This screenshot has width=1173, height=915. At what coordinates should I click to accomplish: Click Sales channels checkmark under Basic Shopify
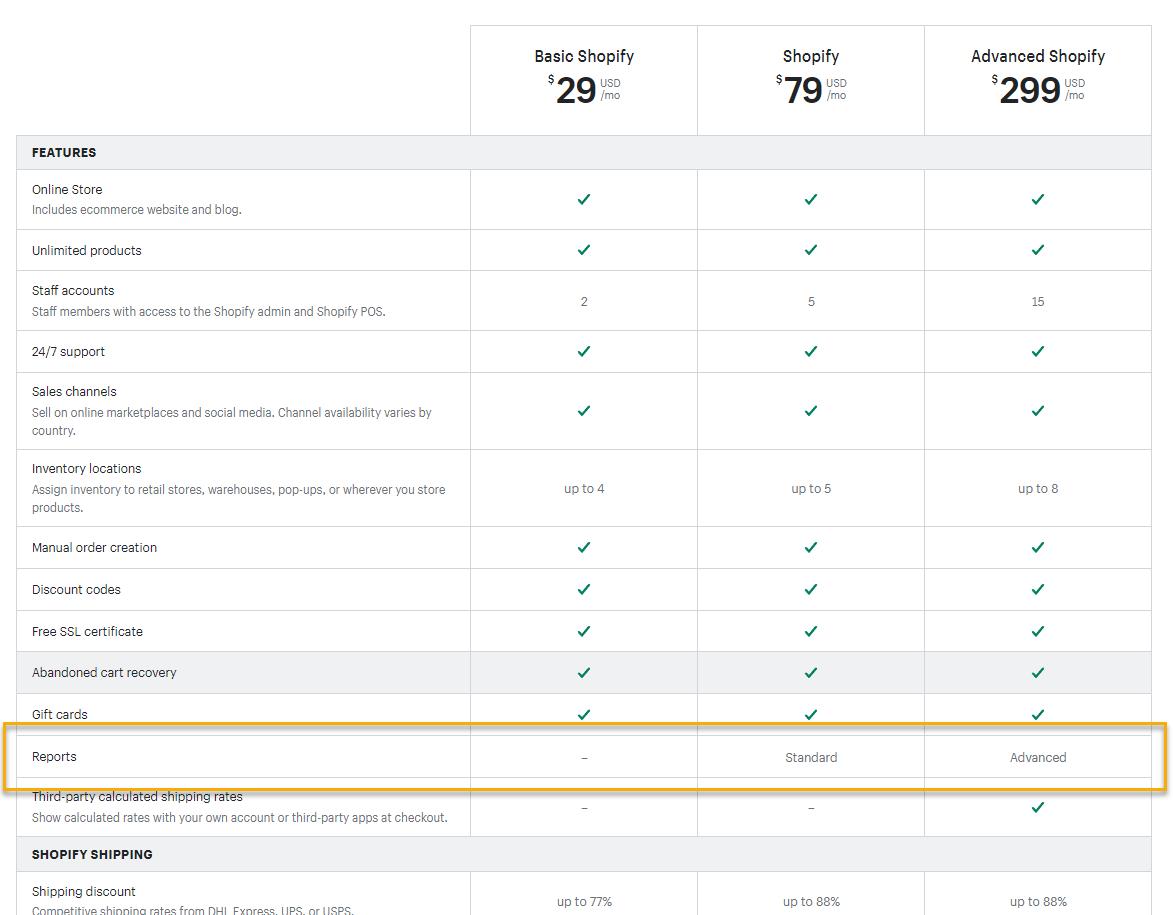tap(584, 411)
